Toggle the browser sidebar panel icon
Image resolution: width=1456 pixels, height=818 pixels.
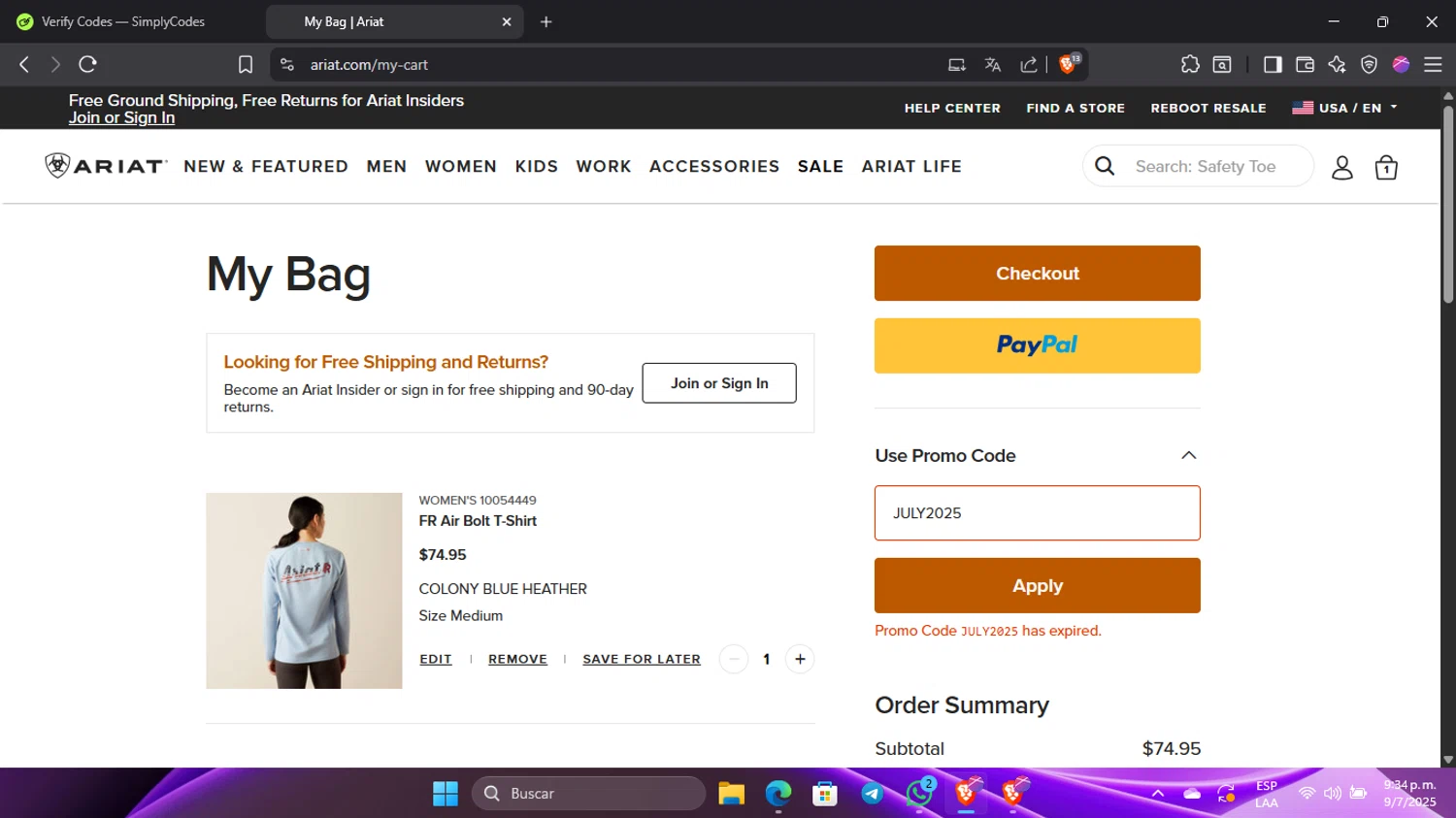tap(1273, 64)
